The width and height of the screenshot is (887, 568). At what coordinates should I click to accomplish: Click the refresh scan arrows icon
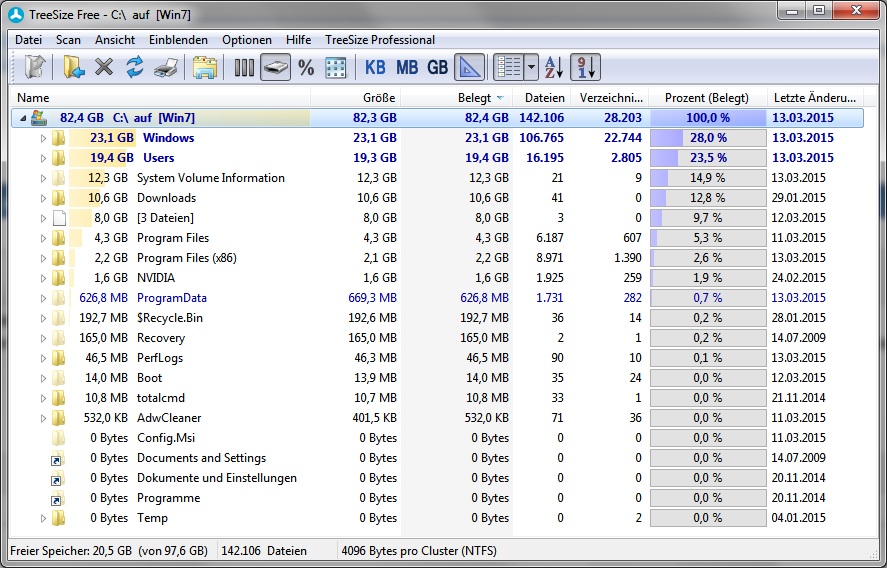tap(135, 67)
